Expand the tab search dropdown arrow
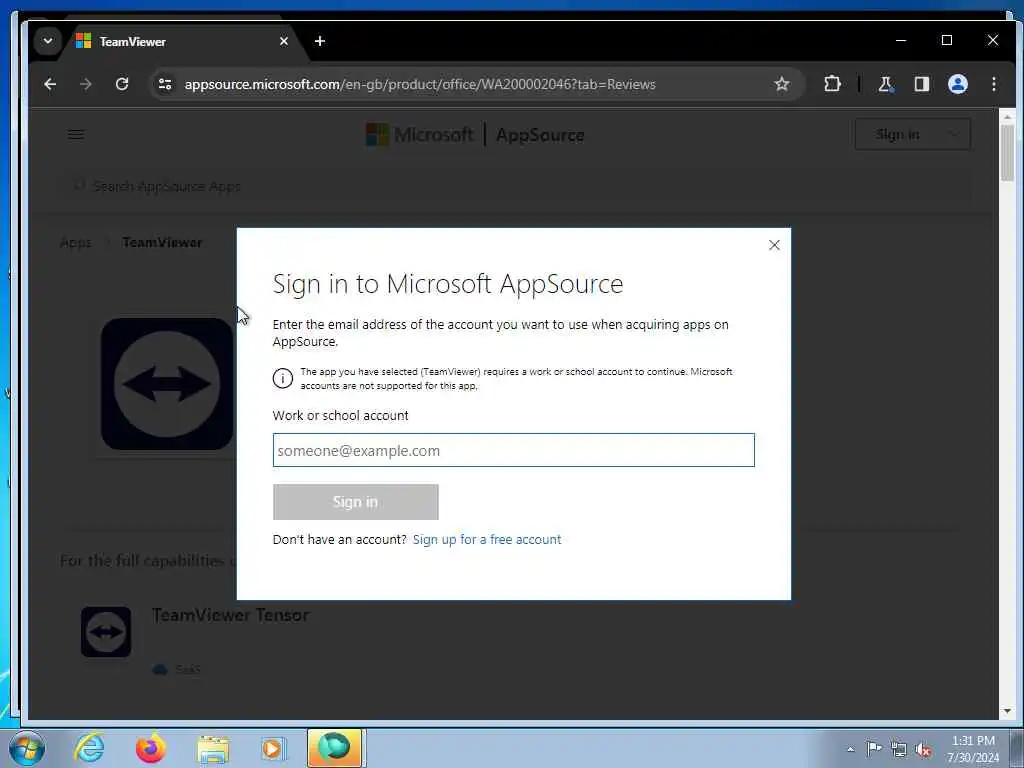This screenshot has width=1024, height=768. coord(48,41)
